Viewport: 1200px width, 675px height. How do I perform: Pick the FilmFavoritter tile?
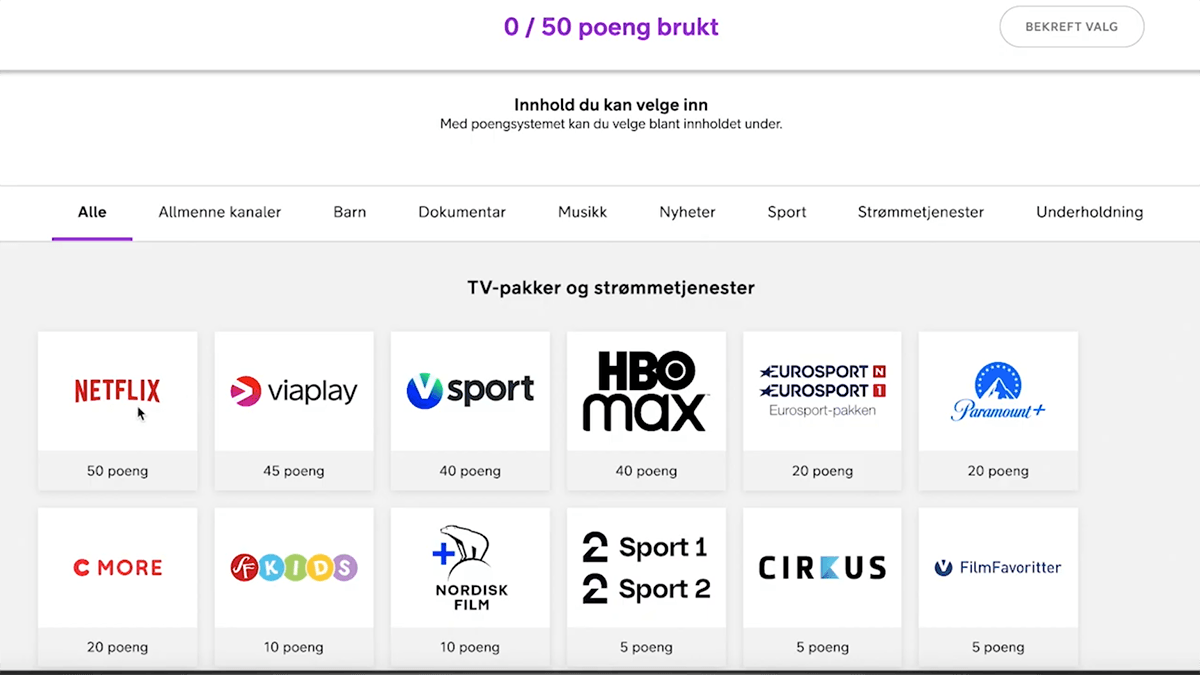click(998, 567)
